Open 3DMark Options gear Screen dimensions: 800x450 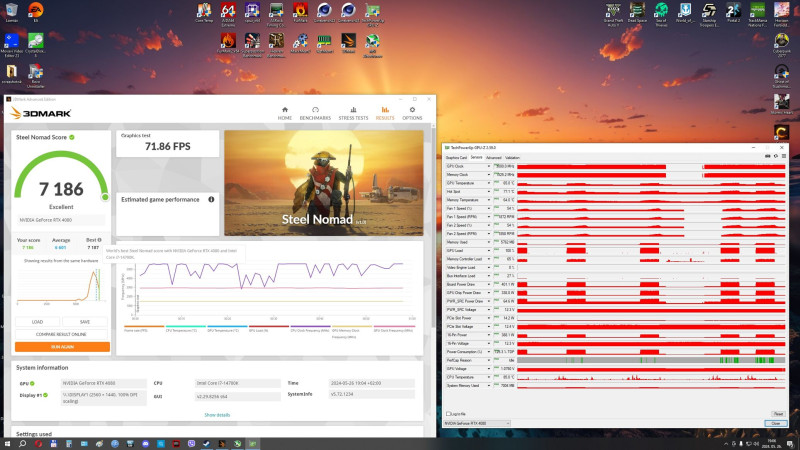pos(412,113)
